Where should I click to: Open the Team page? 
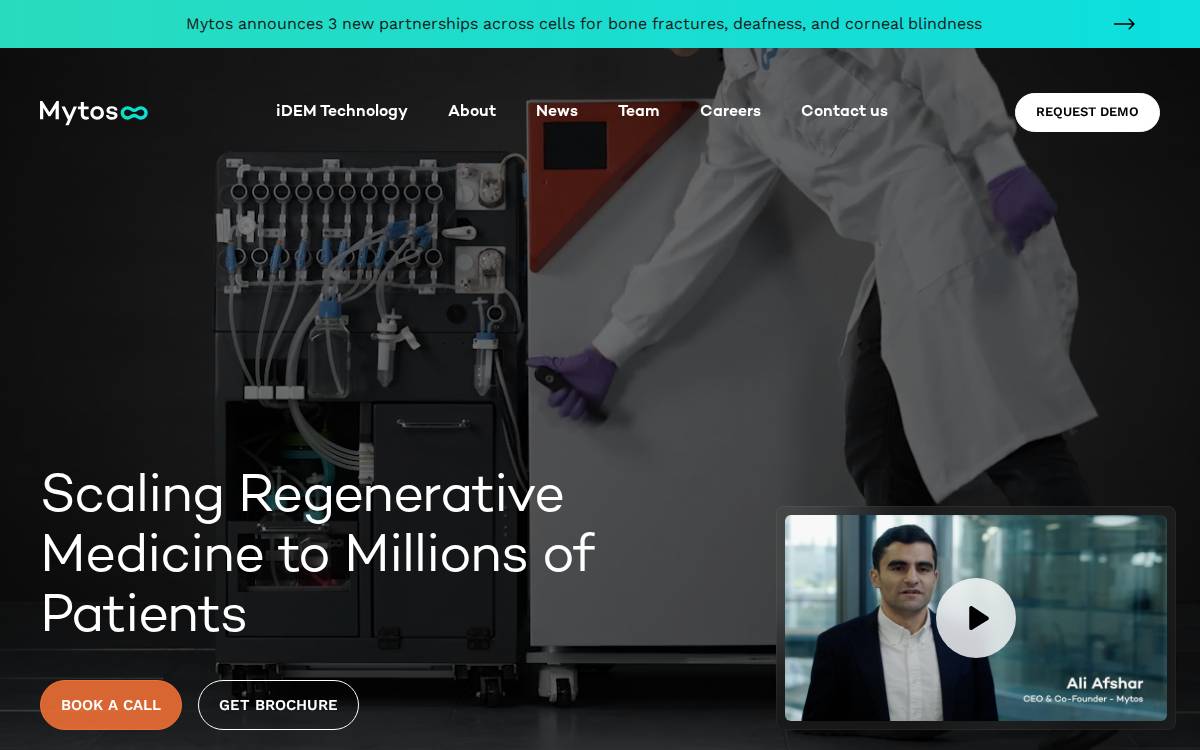click(x=639, y=111)
